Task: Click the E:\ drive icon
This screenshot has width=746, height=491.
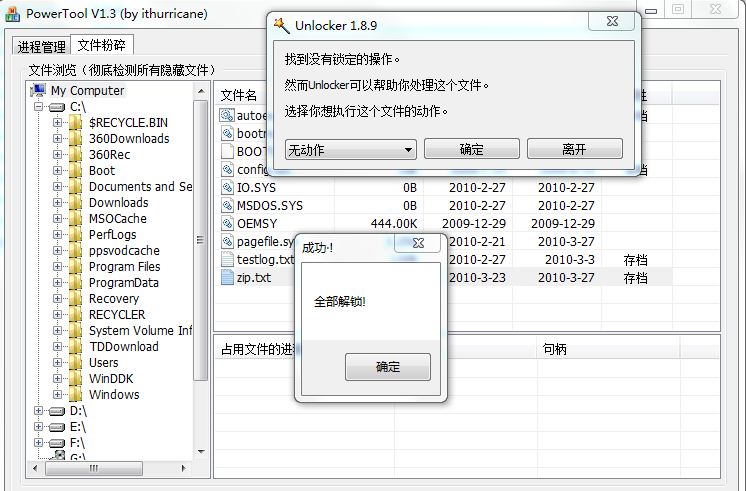Action: click(57, 427)
